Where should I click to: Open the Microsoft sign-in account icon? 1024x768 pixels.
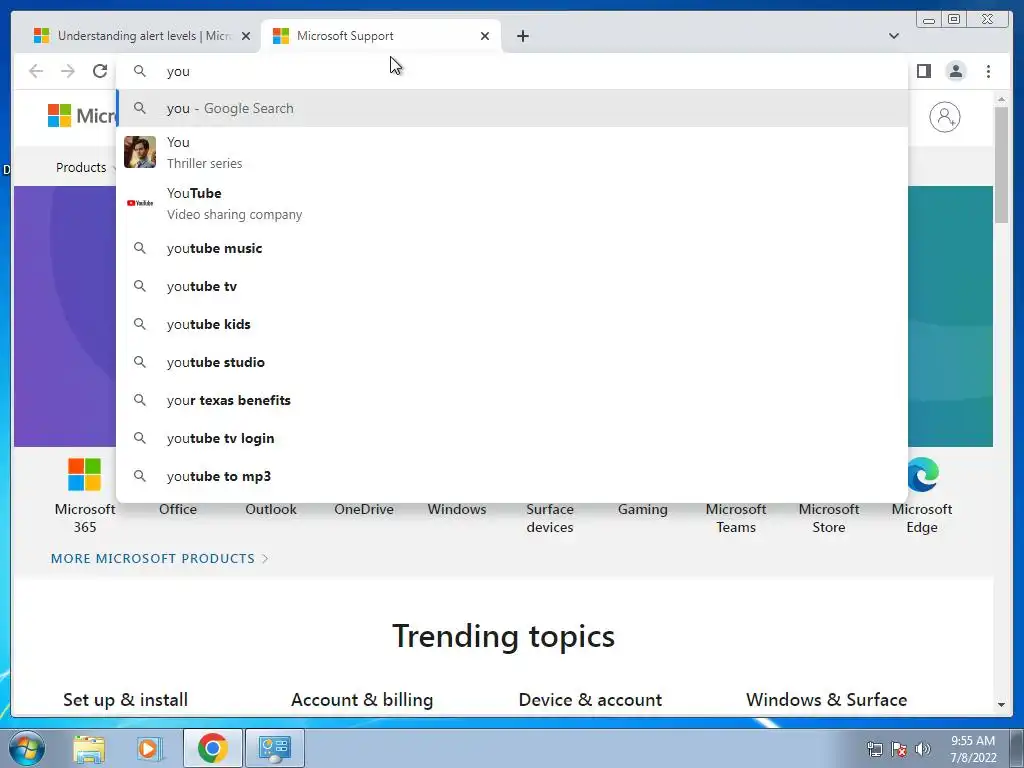pyautogui.click(x=944, y=117)
